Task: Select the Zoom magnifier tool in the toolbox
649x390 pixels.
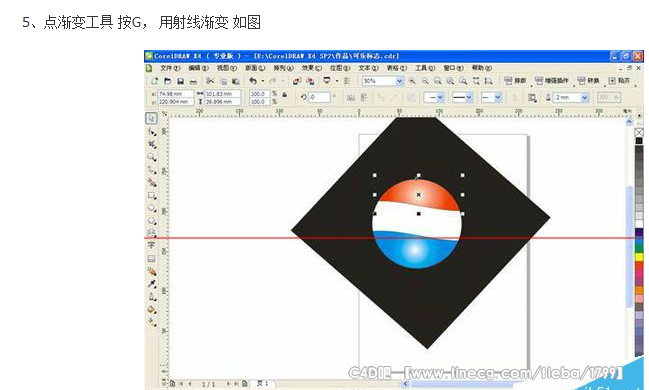Action: point(151,157)
